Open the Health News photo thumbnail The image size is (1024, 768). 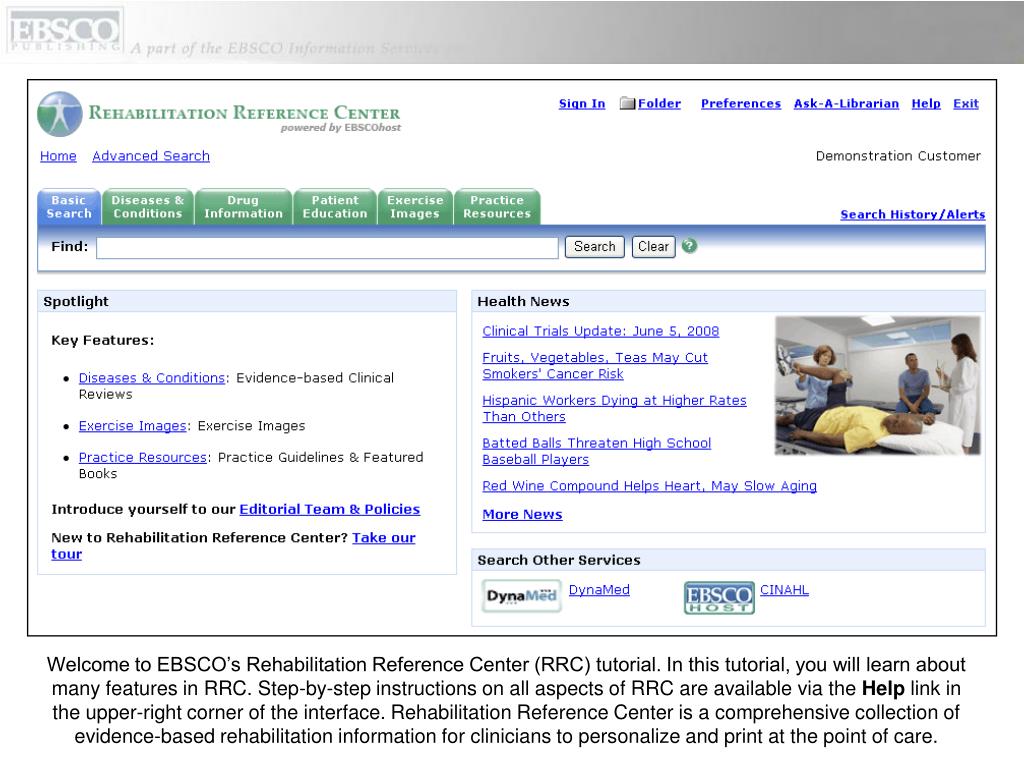point(877,385)
